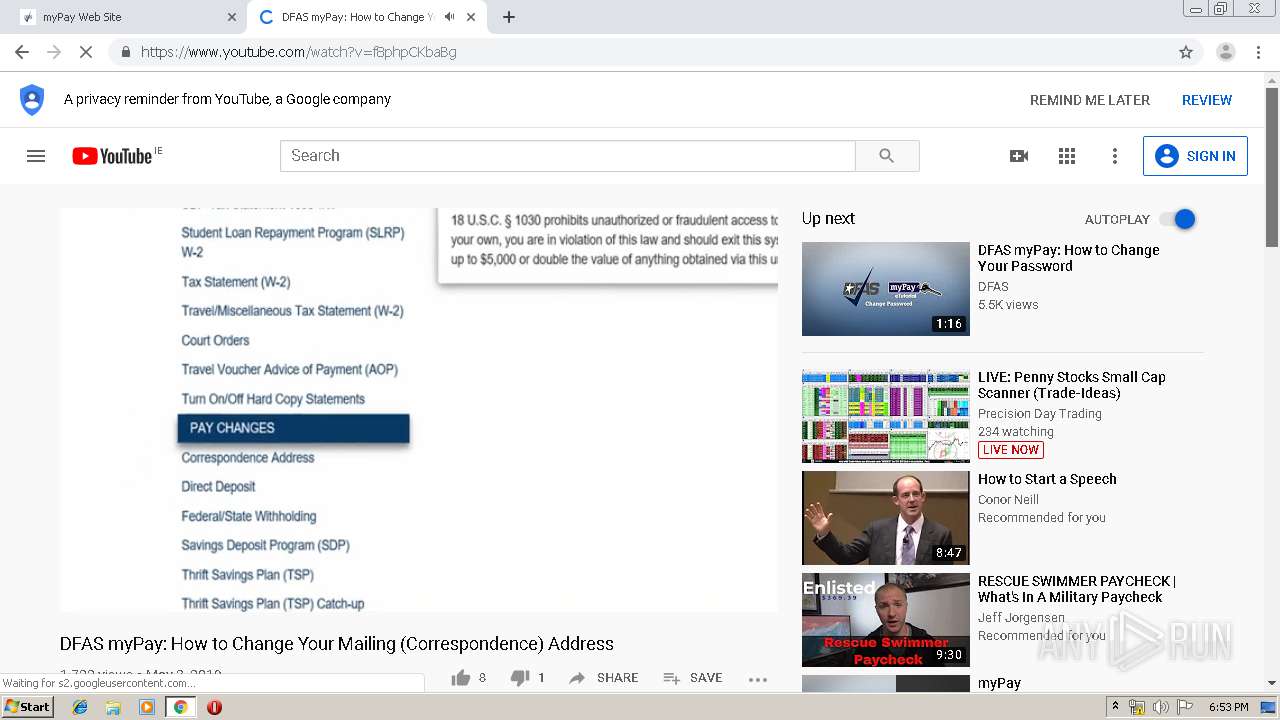This screenshot has height=720, width=1280.
Task: Open 'DFAS myPay: How to Change Your Password' title
Action: coord(1069,258)
